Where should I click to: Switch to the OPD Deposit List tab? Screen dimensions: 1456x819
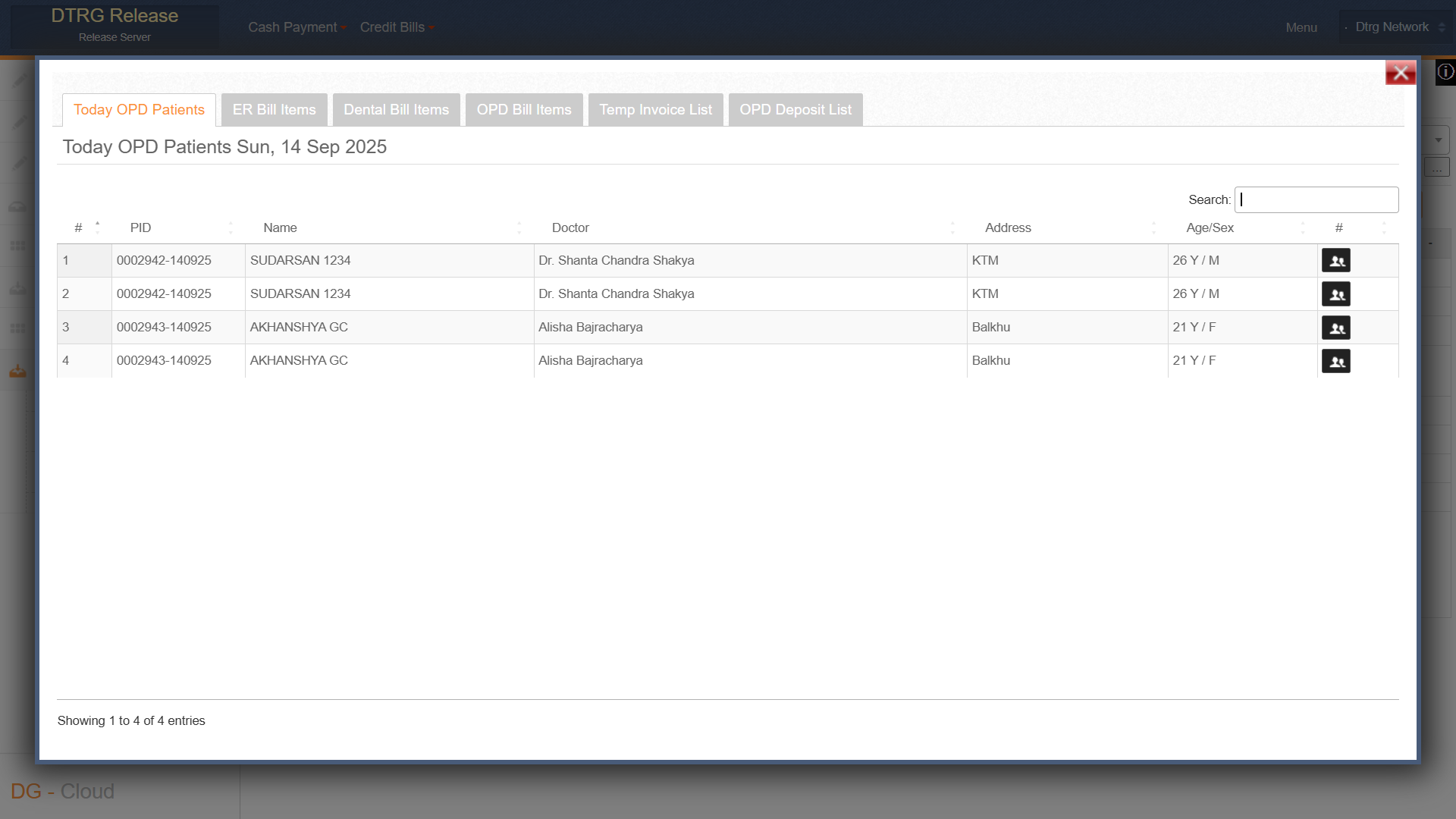[x=795, y=109]
